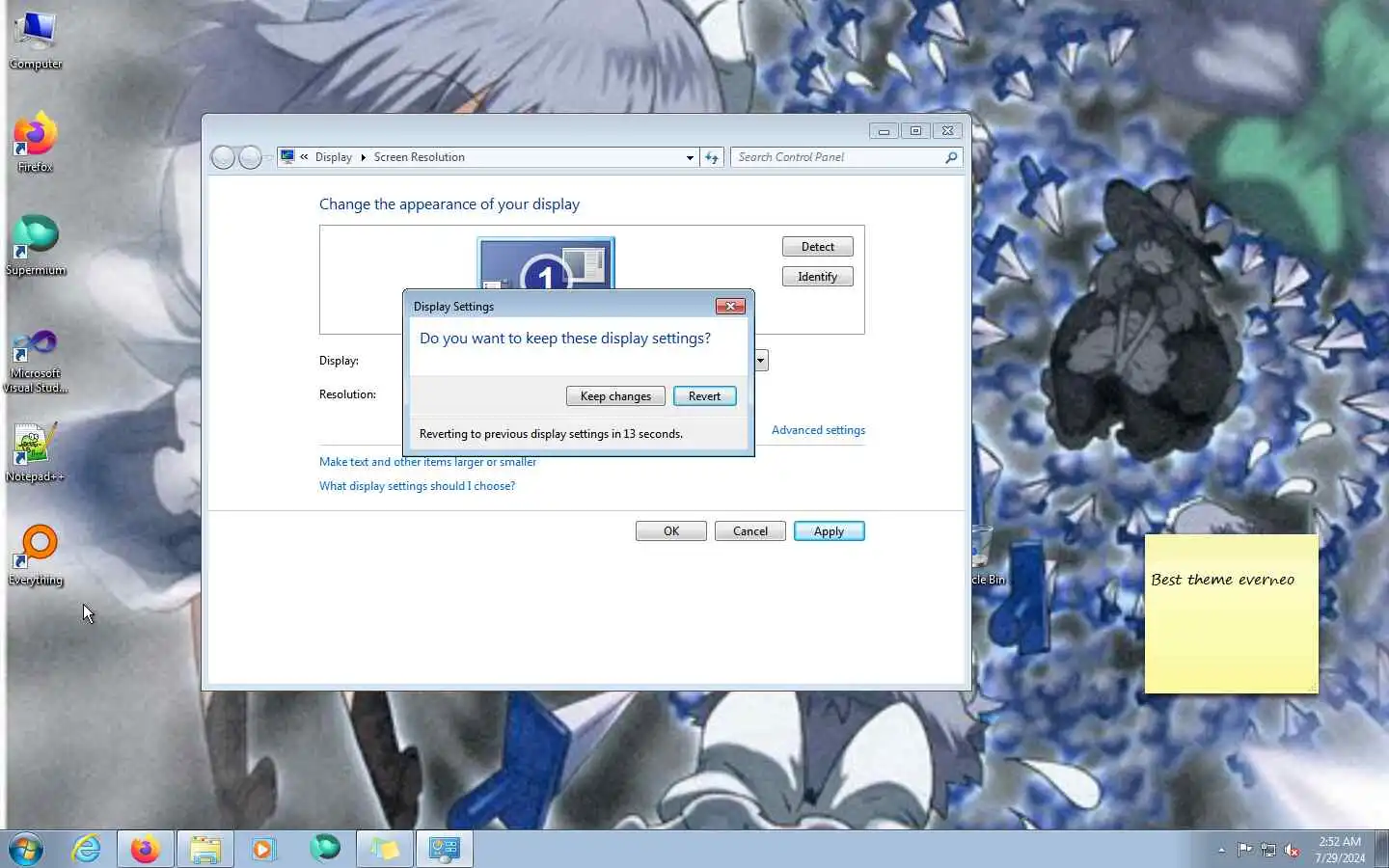Open the recent pages dropdown arrow
Screen dimensions: 1389x868
point(268,157)
